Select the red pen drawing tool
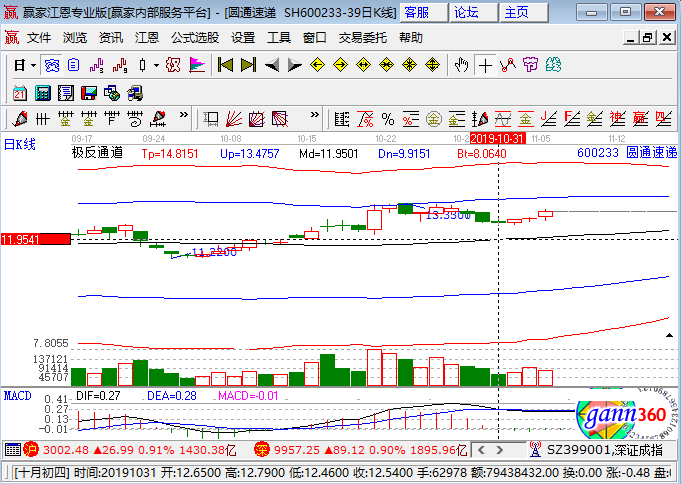 [20, 119]
